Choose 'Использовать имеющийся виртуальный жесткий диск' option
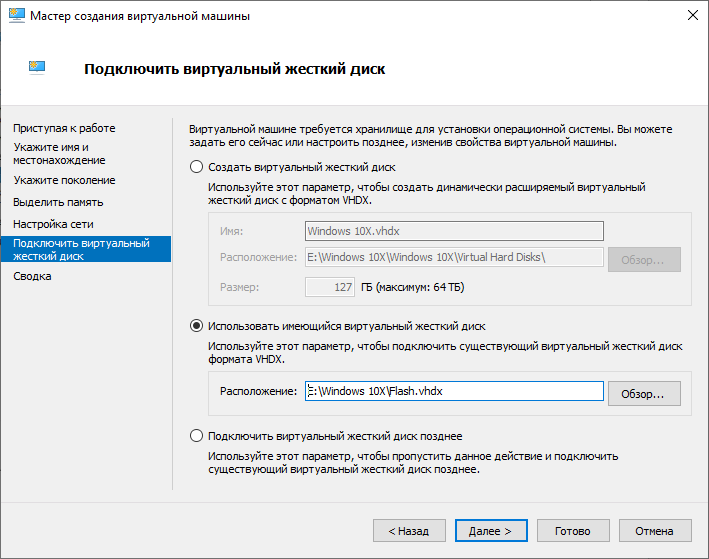This screenshot has width=709, height=559. 196,325
